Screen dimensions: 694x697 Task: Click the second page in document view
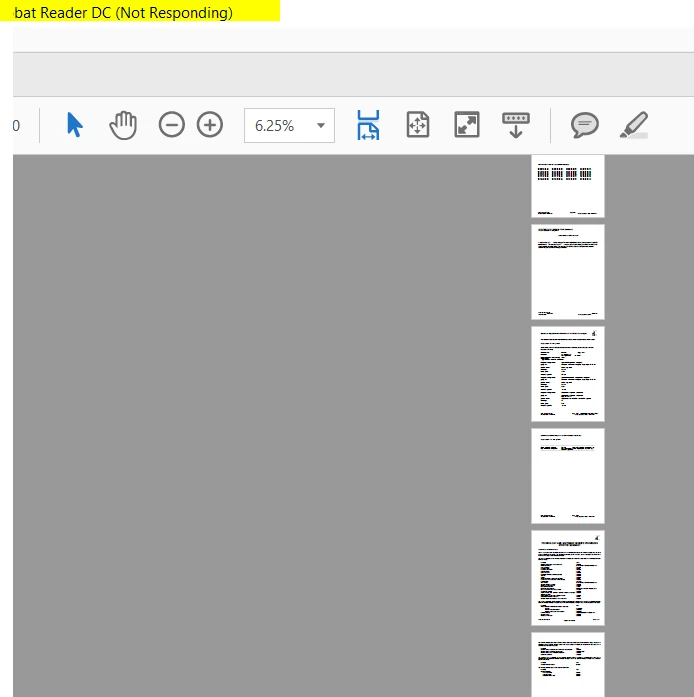click(x=568, y=272)
